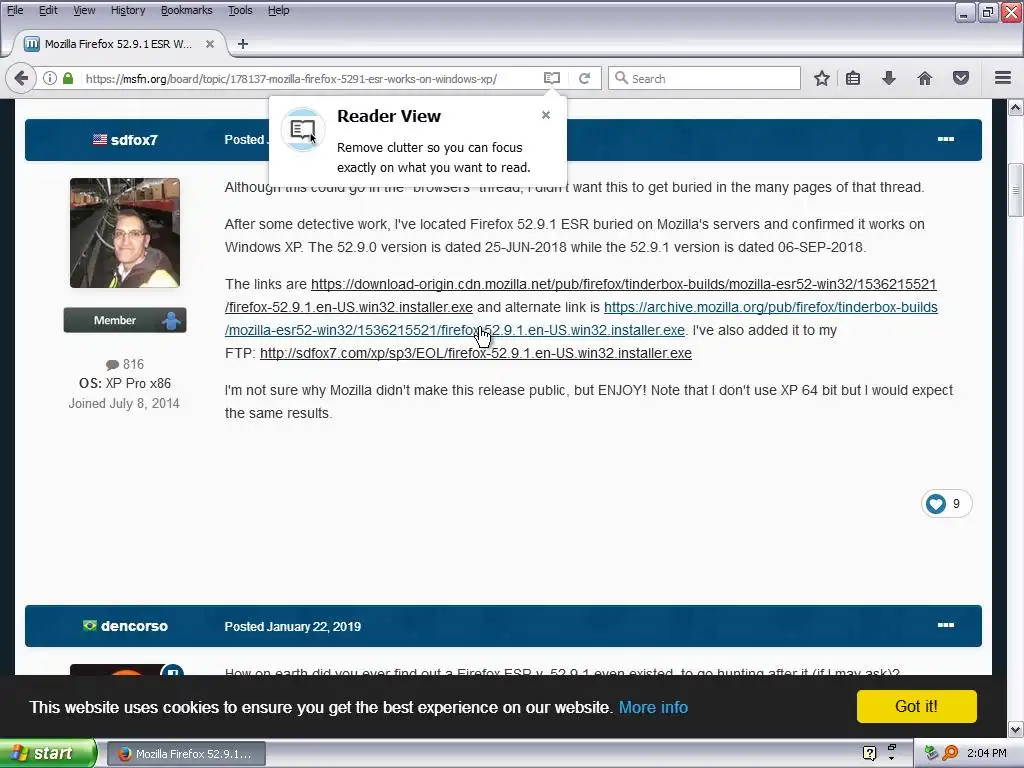Dismiss the Reader View tooltip popup
1024x768 pixels.
click(x=546, y=115)
